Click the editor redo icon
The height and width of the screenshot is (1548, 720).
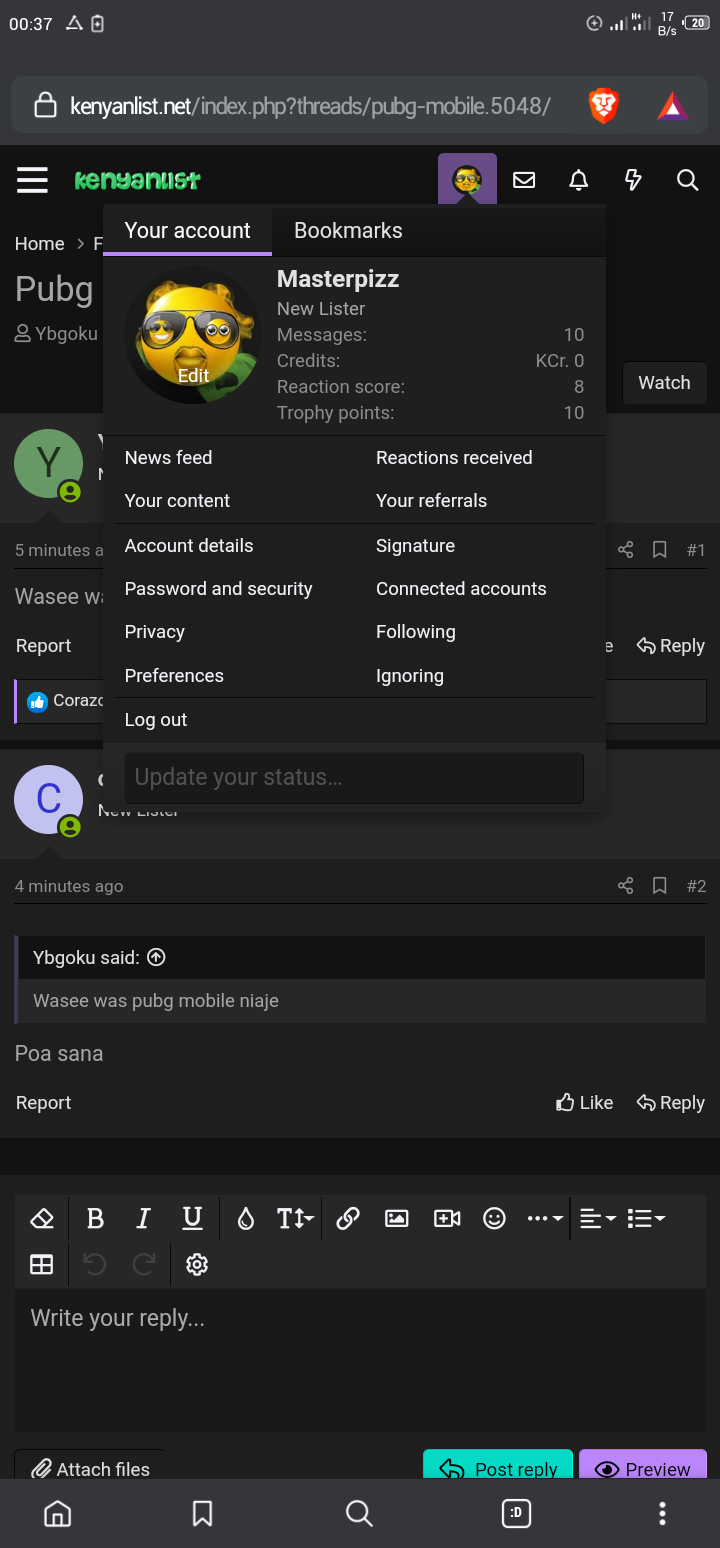[143, 1264]
